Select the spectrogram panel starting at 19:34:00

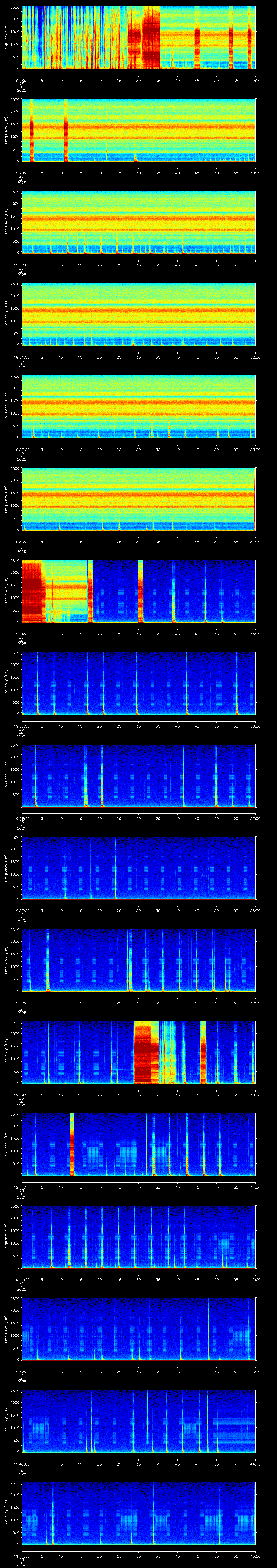click(138, 591)
